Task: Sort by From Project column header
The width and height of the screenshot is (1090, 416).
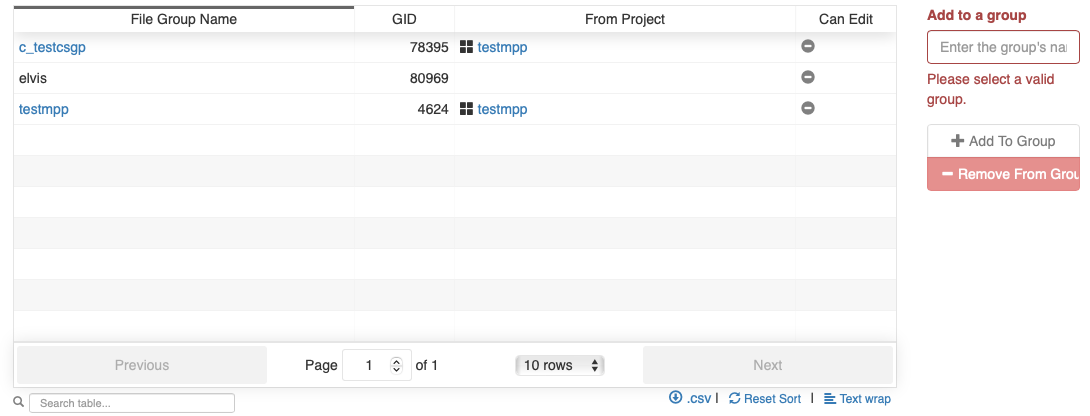Action: (x=625, y=19)
